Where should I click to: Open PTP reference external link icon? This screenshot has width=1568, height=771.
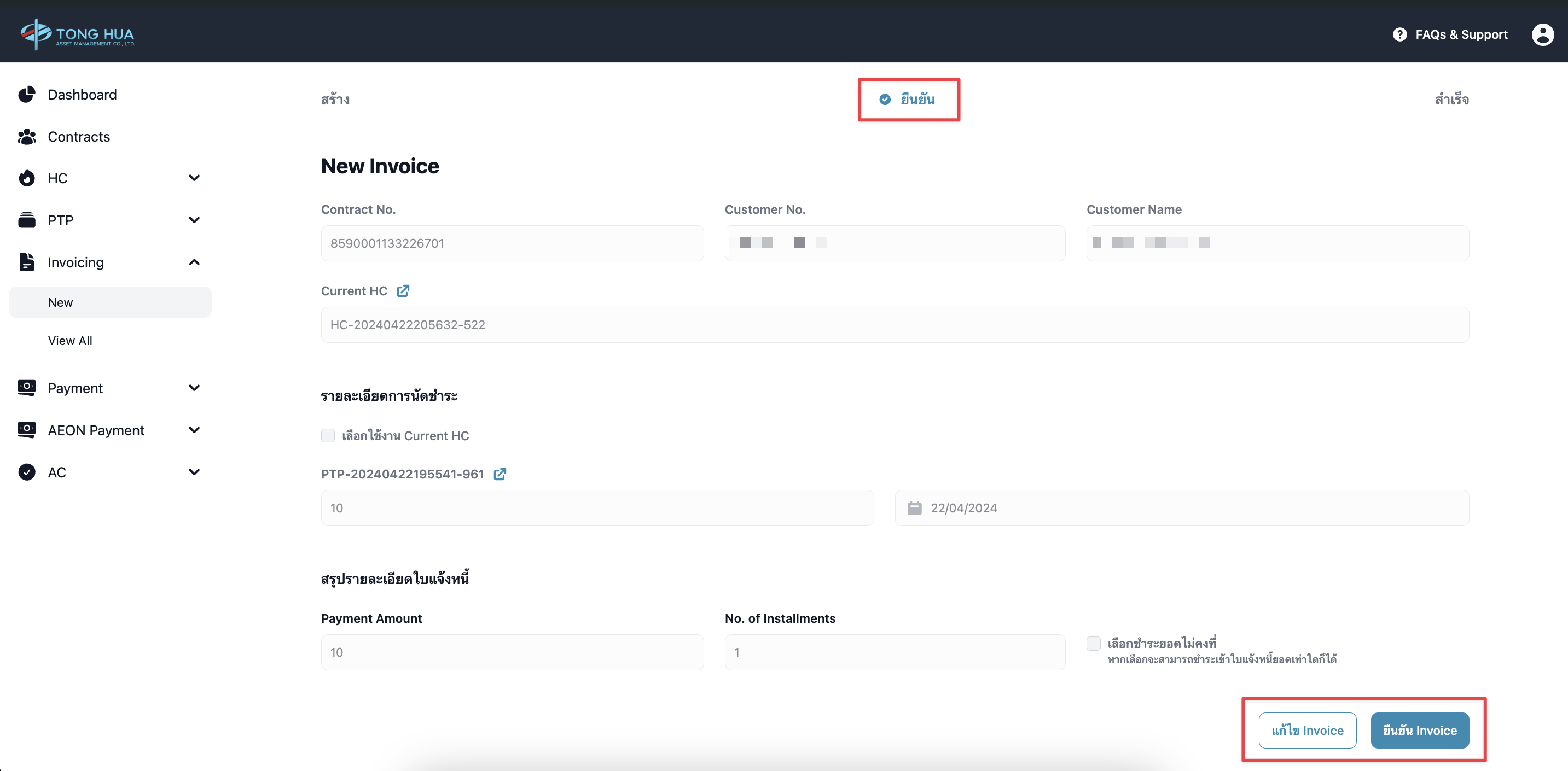(500, 474)
